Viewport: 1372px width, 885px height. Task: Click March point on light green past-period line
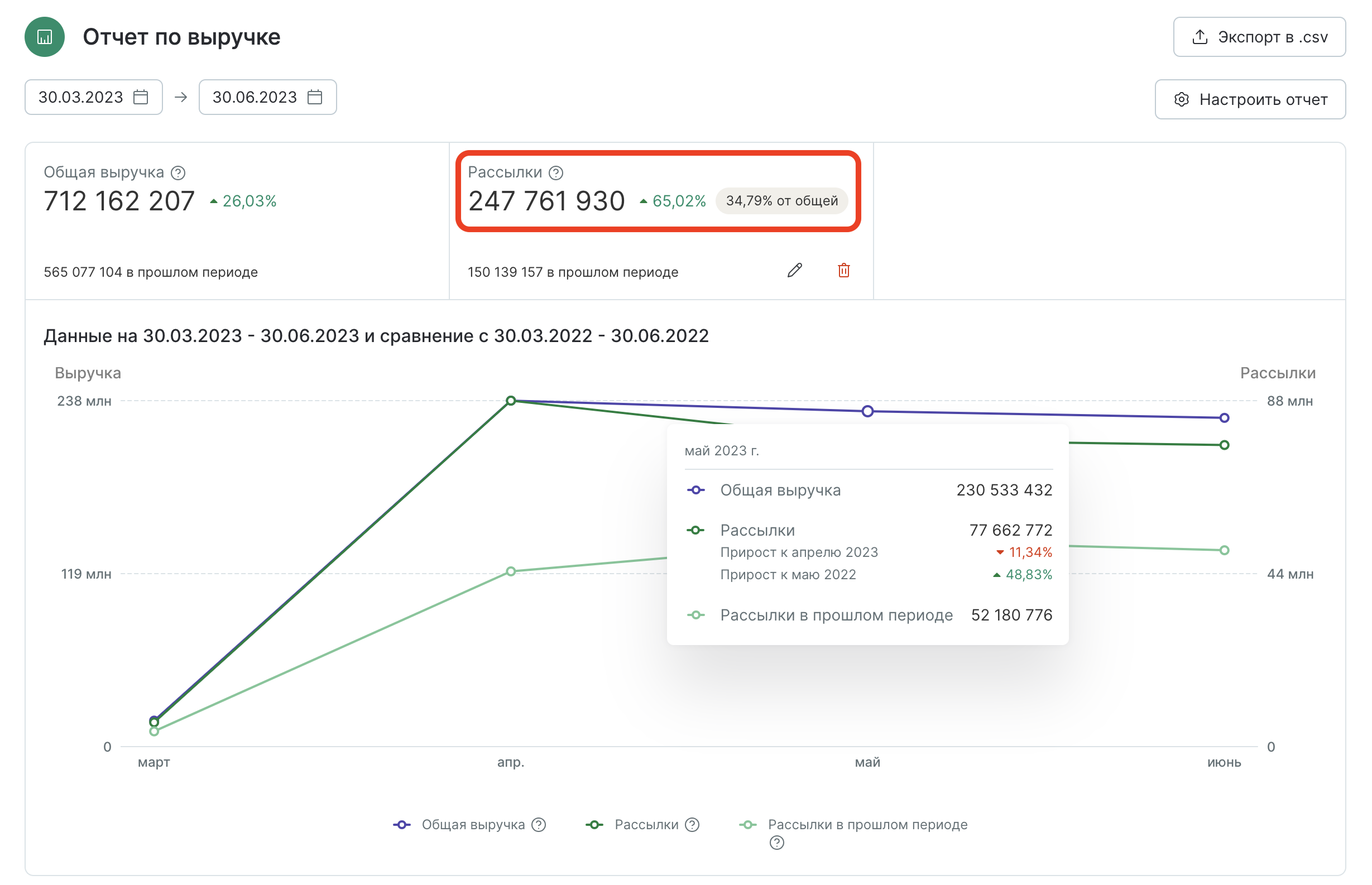point(154,731)
